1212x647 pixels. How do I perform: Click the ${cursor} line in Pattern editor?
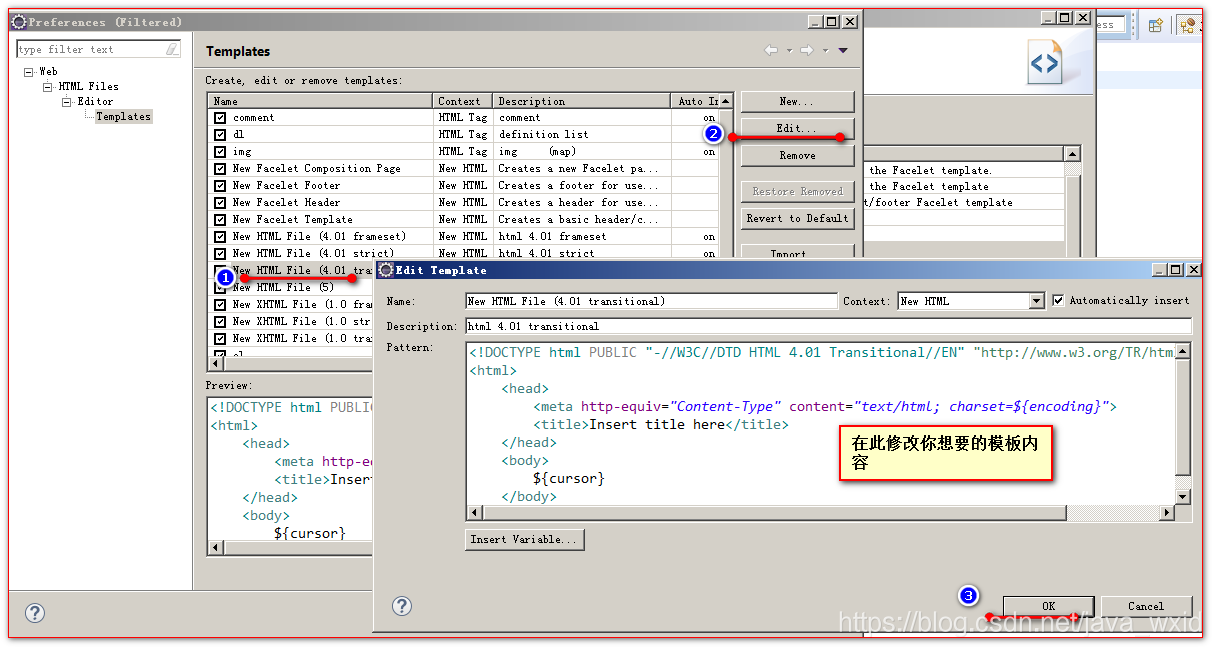coord(569,478)
